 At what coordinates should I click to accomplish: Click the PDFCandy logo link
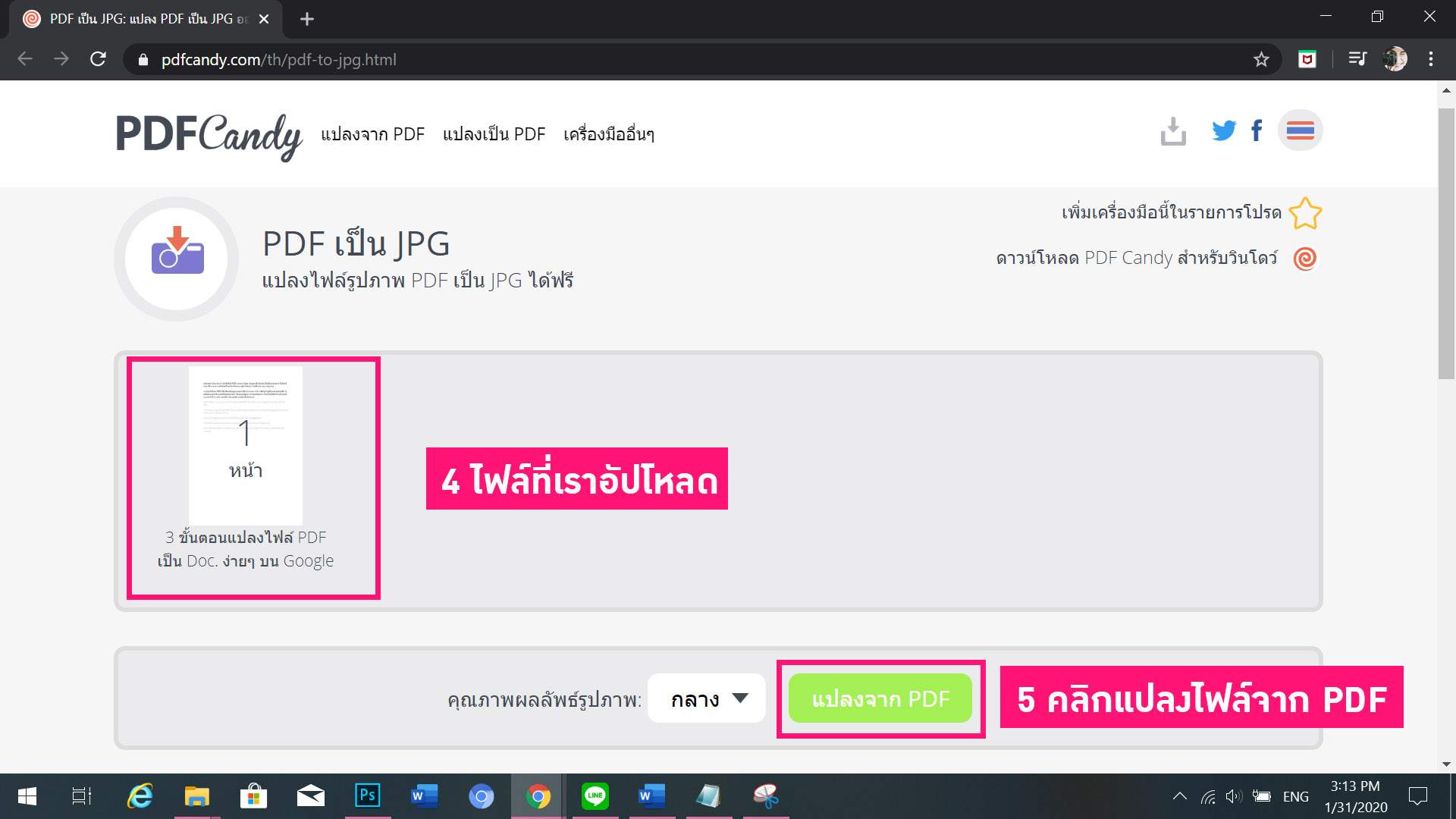pyautogui.click(x=209, y=135)
